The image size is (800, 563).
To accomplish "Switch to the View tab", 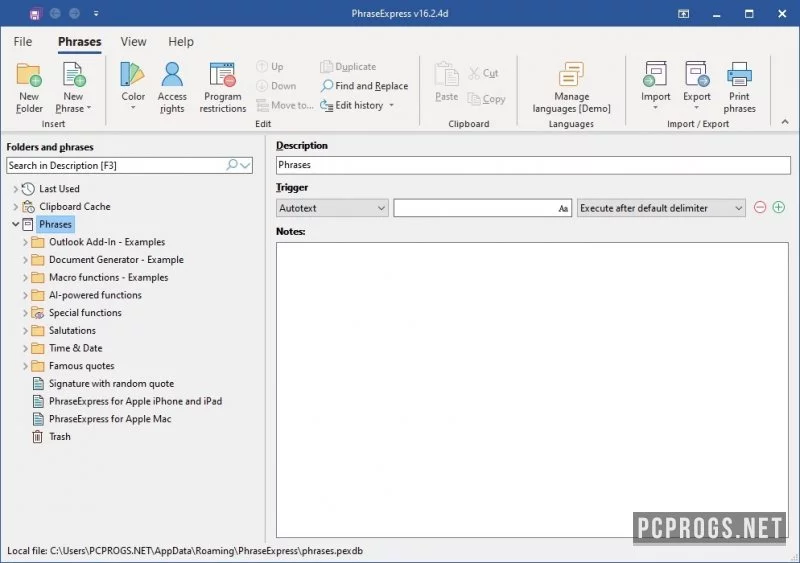I will tap(133, 41).
